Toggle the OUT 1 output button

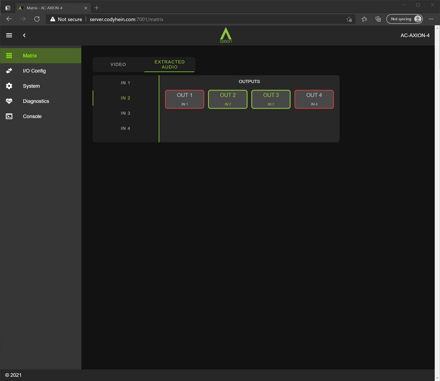click(x=185, y=99)
